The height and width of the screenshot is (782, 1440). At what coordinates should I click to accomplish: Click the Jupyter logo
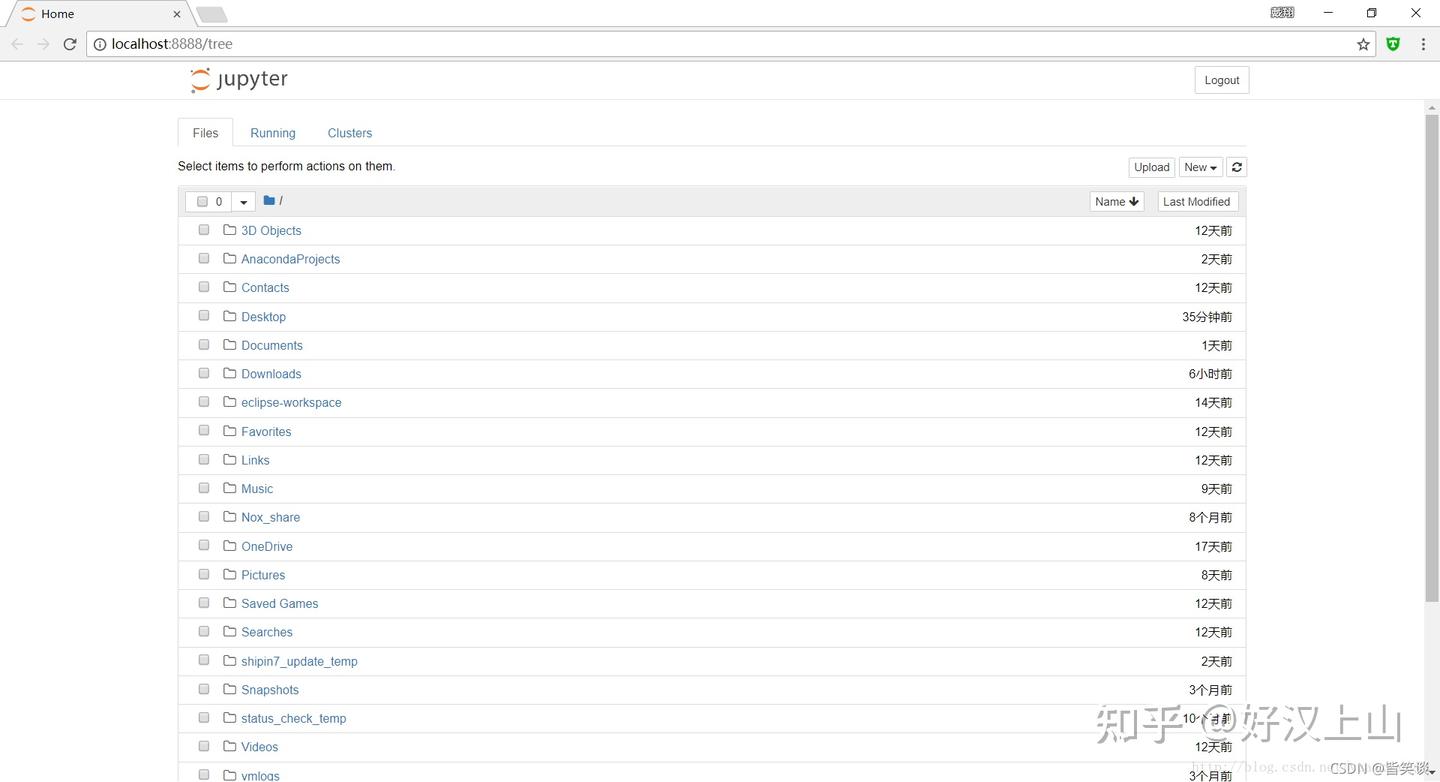(239, 80)
